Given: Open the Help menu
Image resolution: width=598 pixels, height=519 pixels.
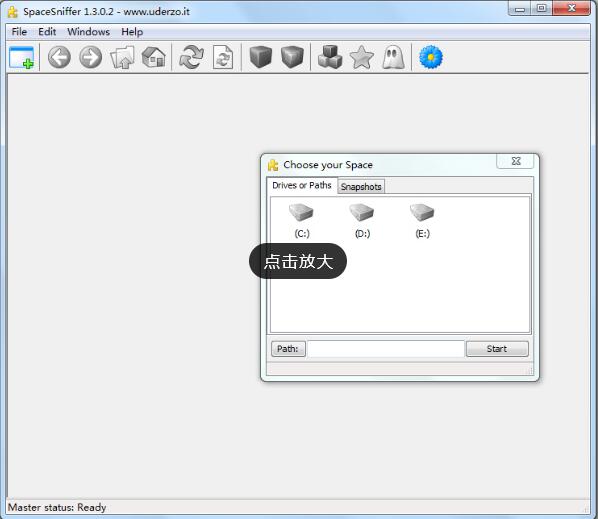Looking at the screenshot, I should (x=132, y=32).
